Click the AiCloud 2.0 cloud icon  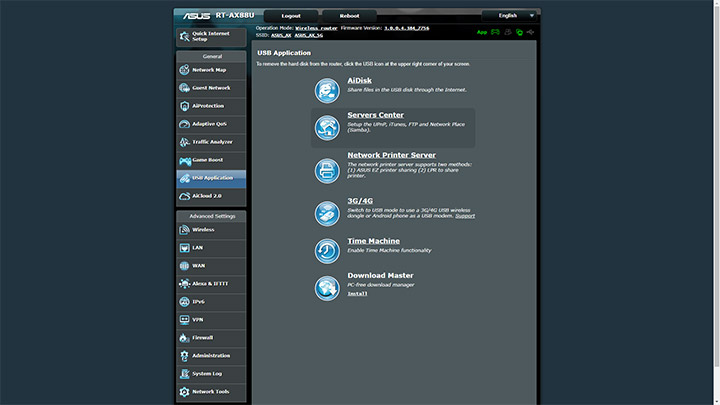(184, 196)
